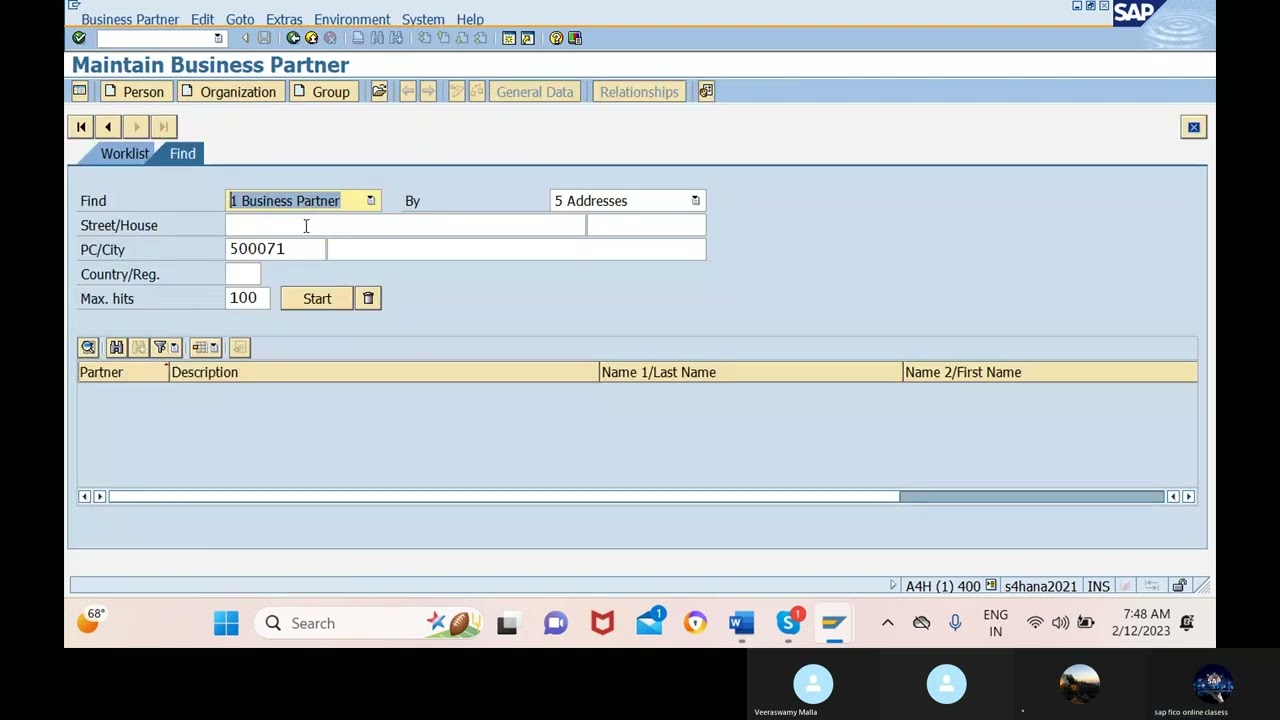Click the Windows Start button

tap(226, 623)
